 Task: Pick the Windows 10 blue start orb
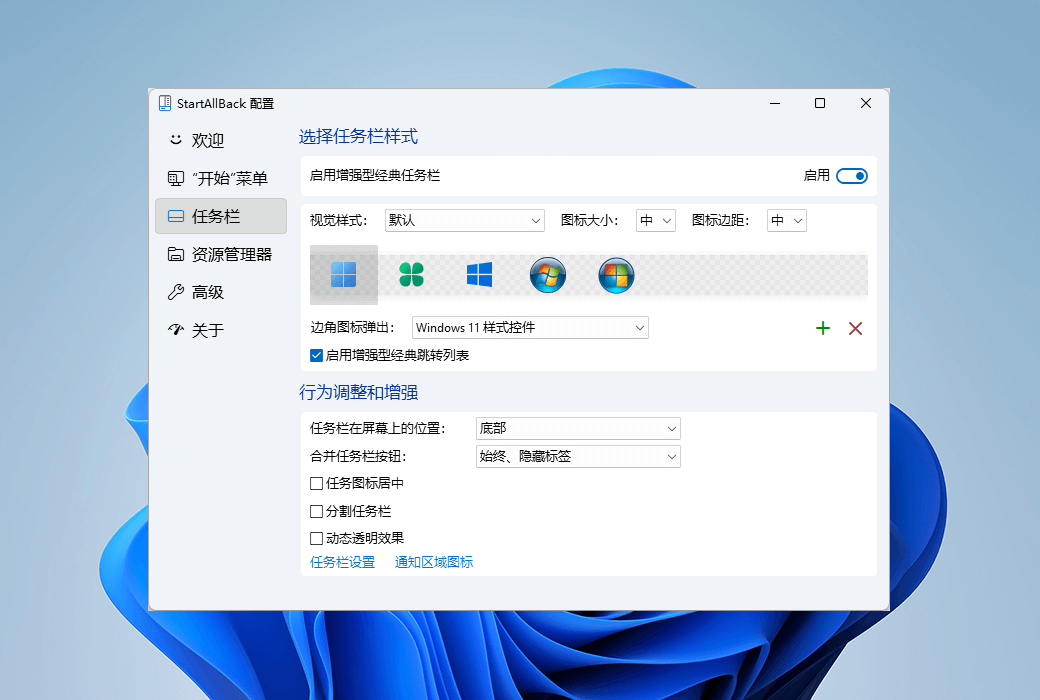pyautogui.click(x=479, y=274)
